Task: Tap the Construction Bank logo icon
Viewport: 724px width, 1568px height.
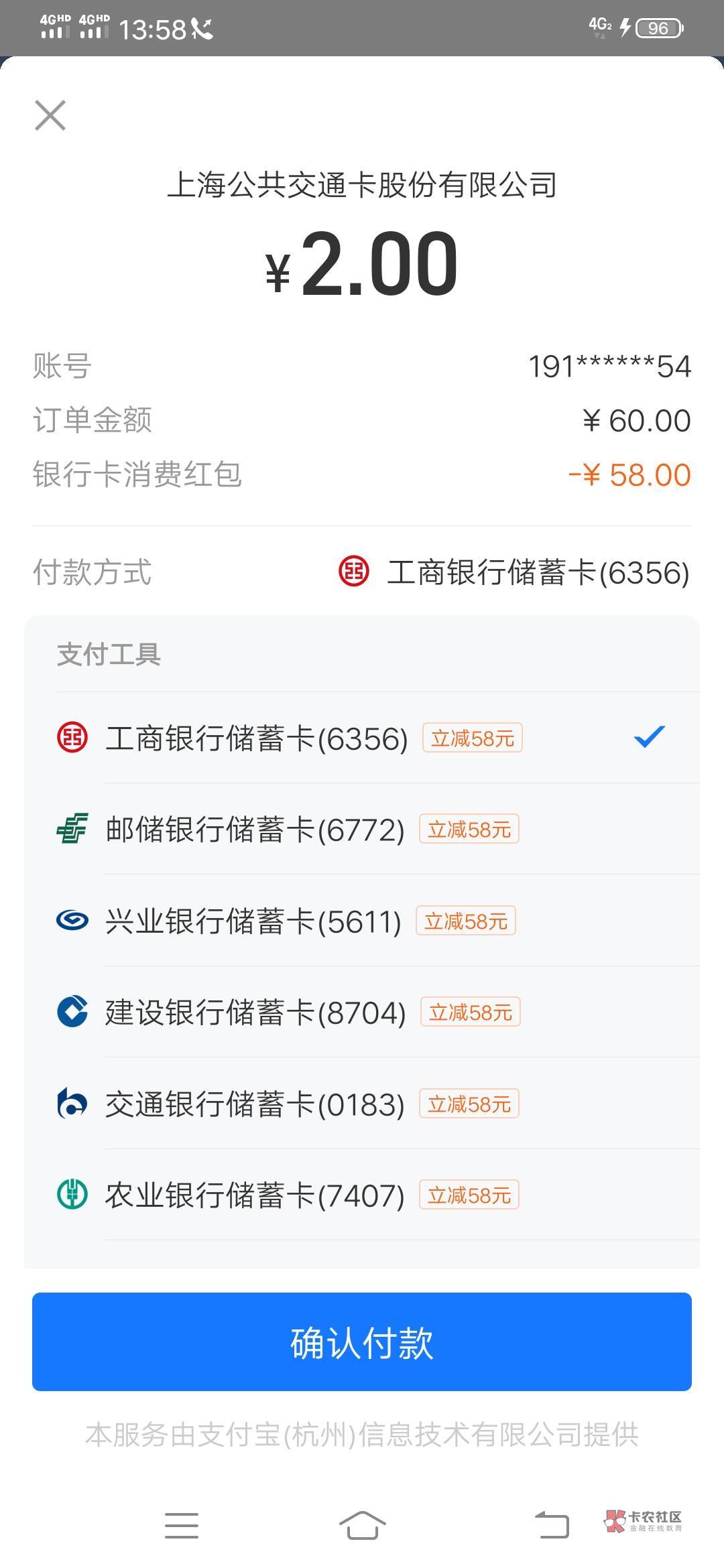Action: pos(72,1011)
